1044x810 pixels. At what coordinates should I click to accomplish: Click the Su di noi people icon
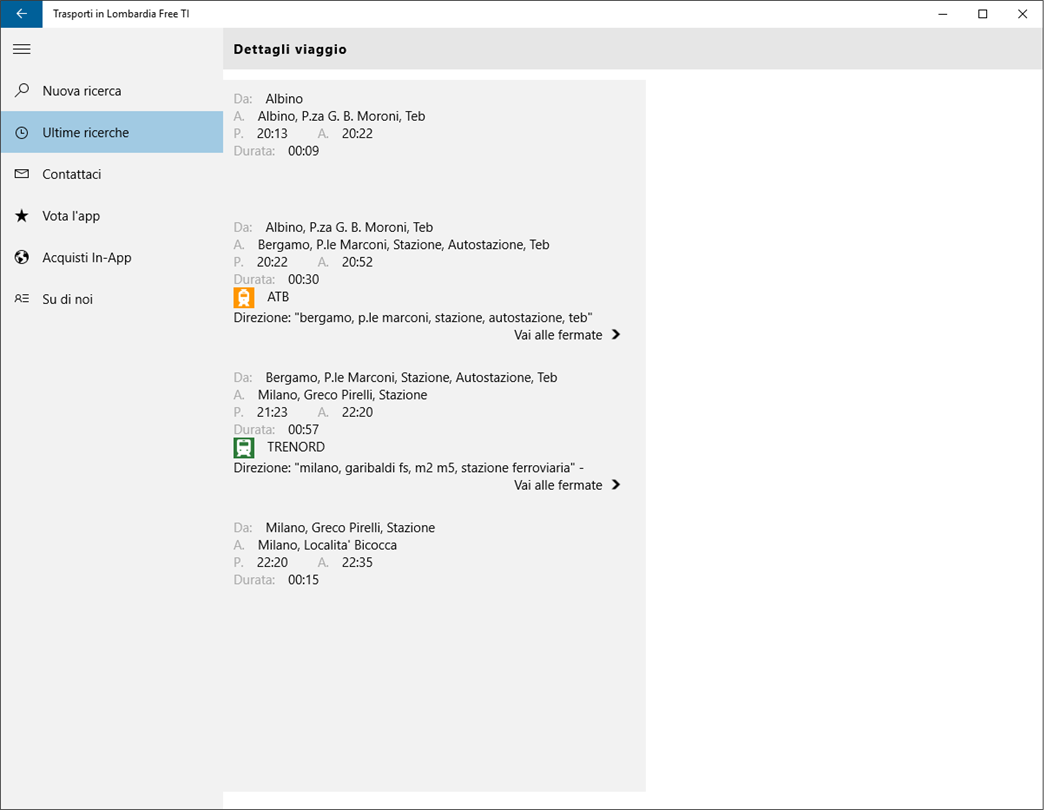click(22, 299)
